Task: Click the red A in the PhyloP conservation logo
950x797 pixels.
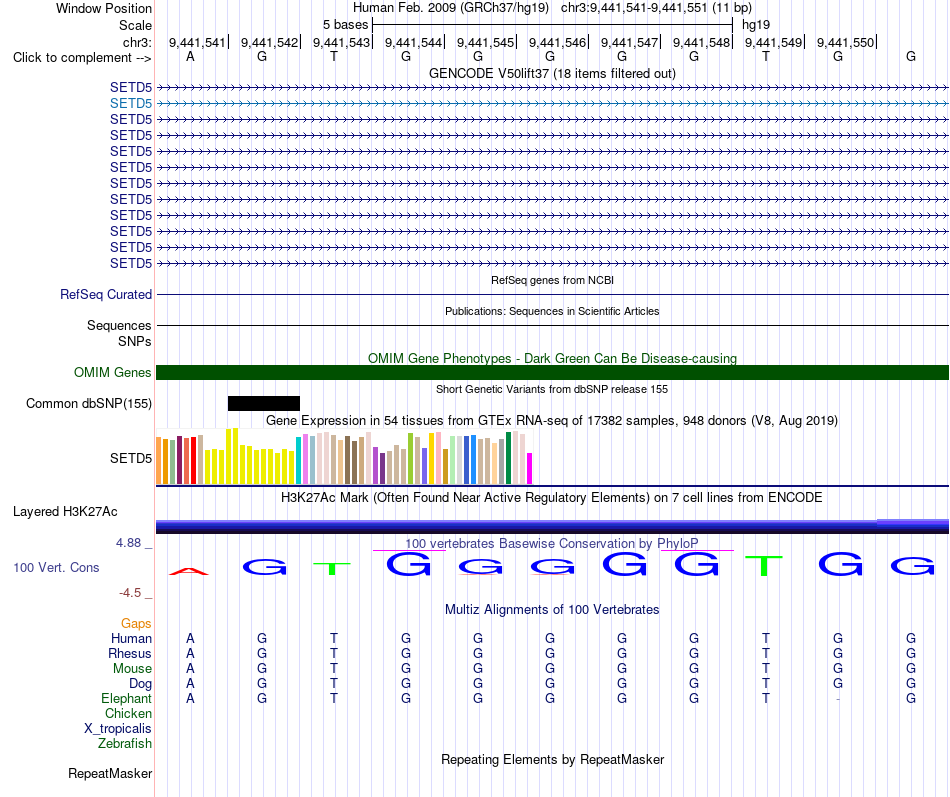Action: (x=189, y=571)
